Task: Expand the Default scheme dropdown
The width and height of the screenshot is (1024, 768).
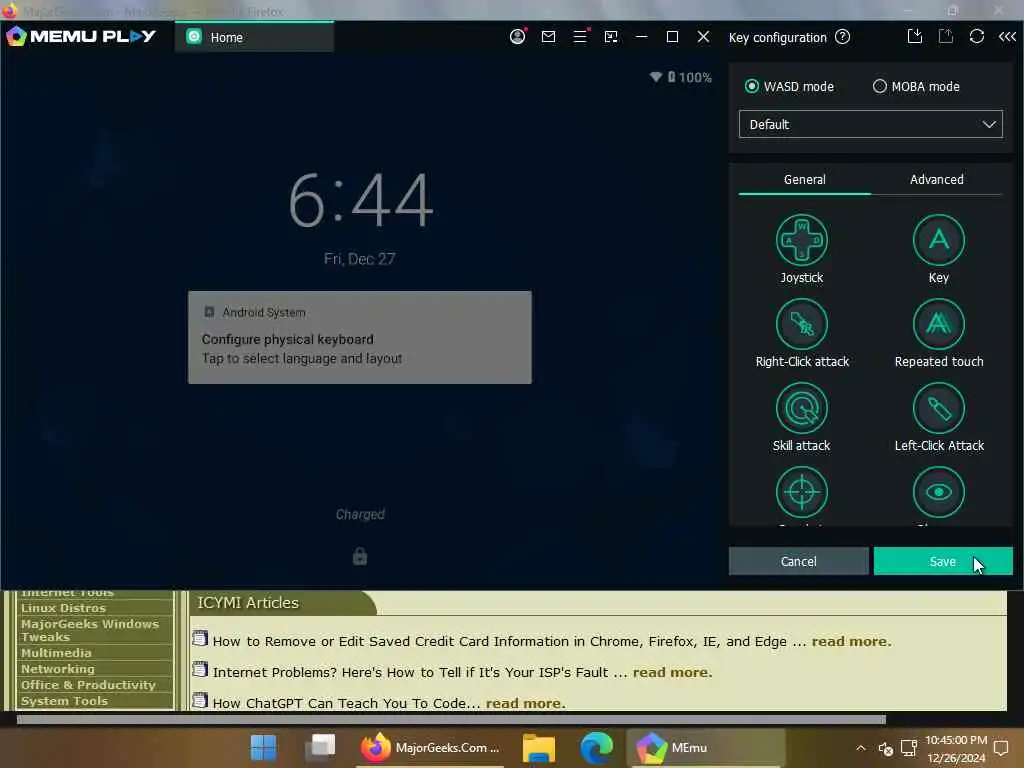Action: (871, 124)
